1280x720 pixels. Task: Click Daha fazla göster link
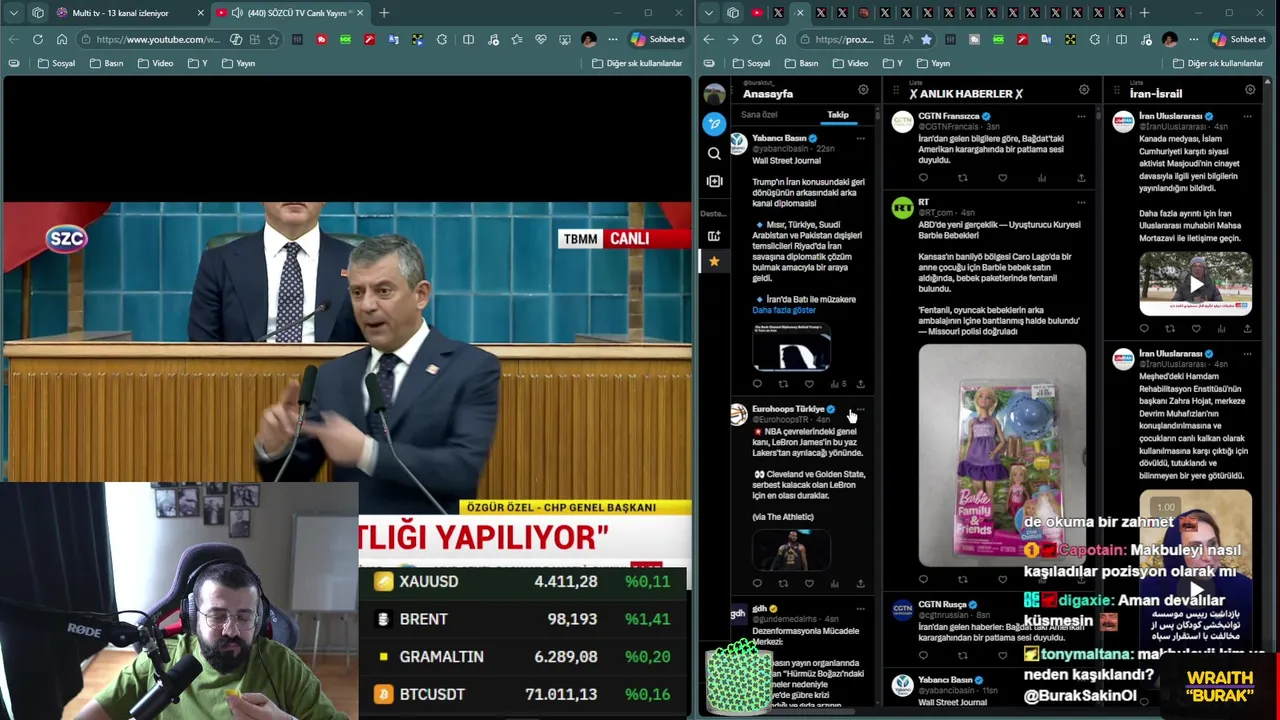pos(784,310)
